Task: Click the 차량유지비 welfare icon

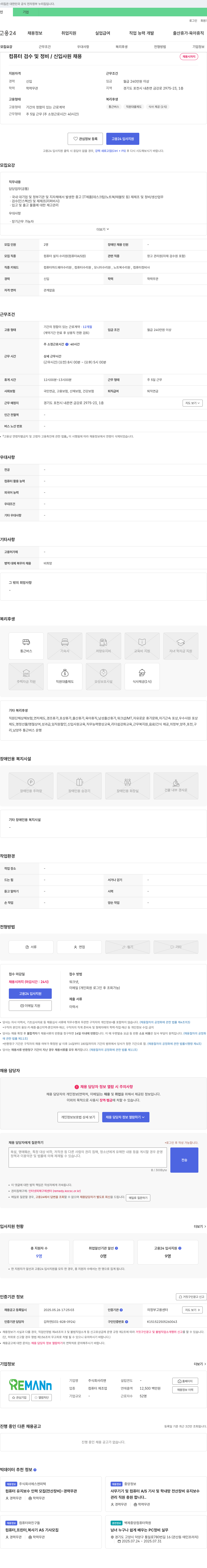Action: (103, 646)
